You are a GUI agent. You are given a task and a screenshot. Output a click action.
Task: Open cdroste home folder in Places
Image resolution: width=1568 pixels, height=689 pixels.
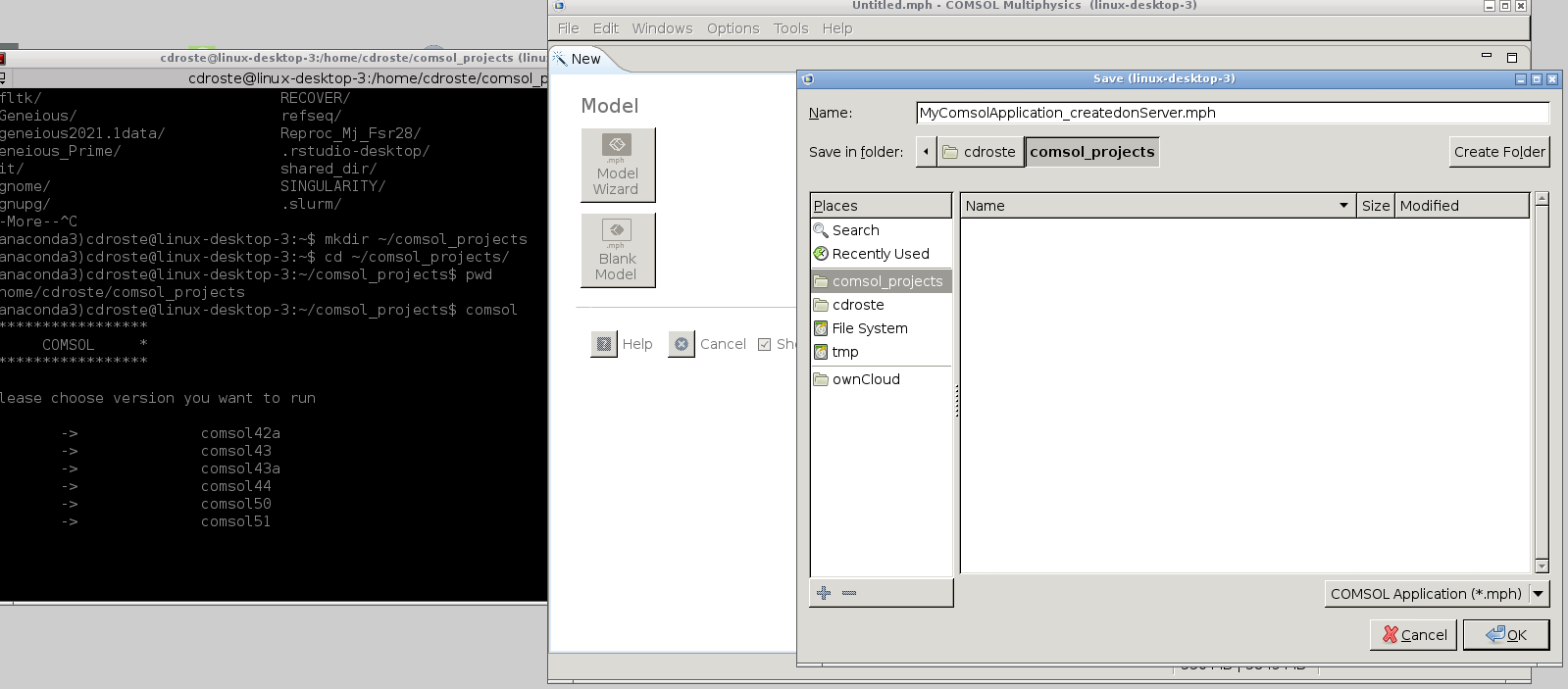pyautogui.click(x=881, y=305)
